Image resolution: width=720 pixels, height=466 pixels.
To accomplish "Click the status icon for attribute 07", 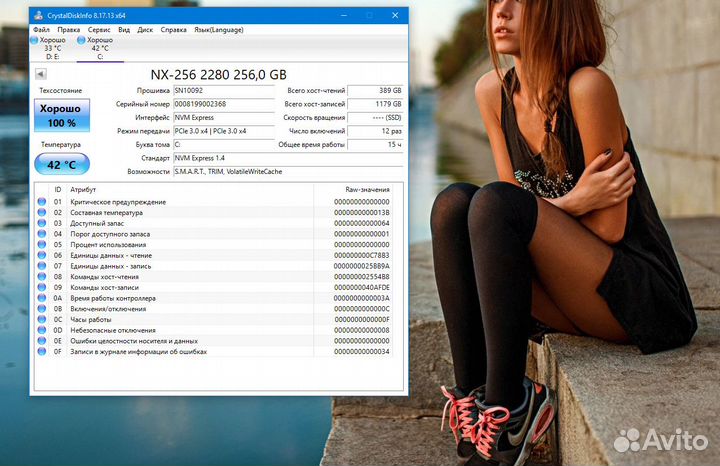I will (x=42, y=266).
